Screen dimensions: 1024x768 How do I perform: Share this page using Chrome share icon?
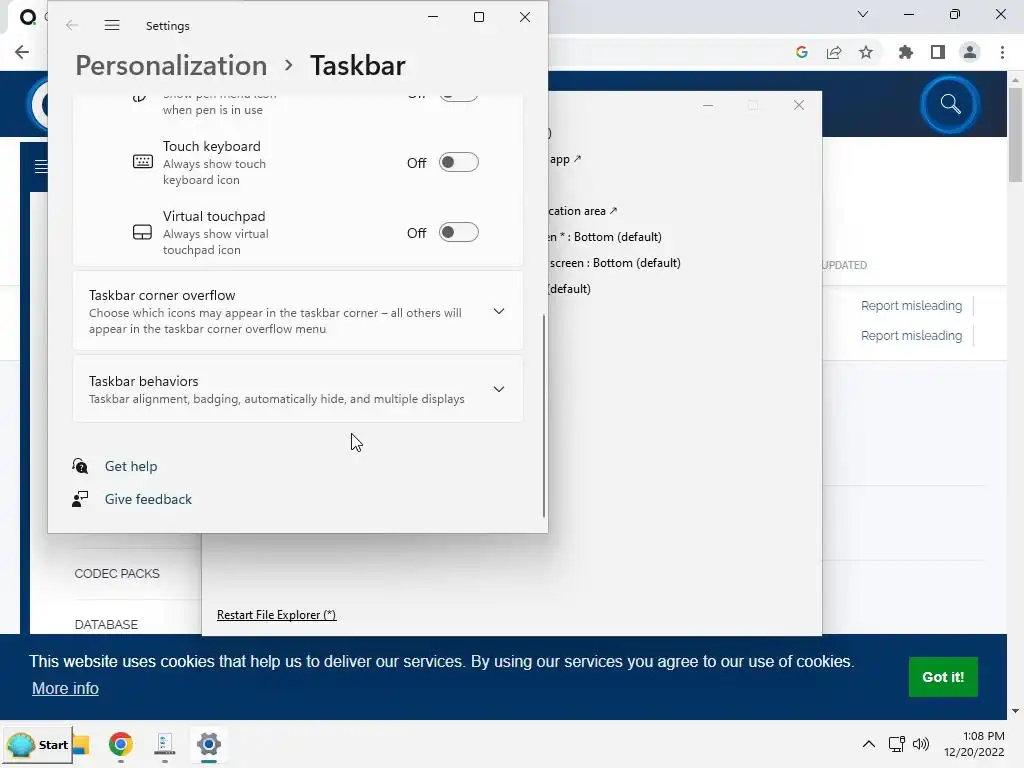point(834,52)
